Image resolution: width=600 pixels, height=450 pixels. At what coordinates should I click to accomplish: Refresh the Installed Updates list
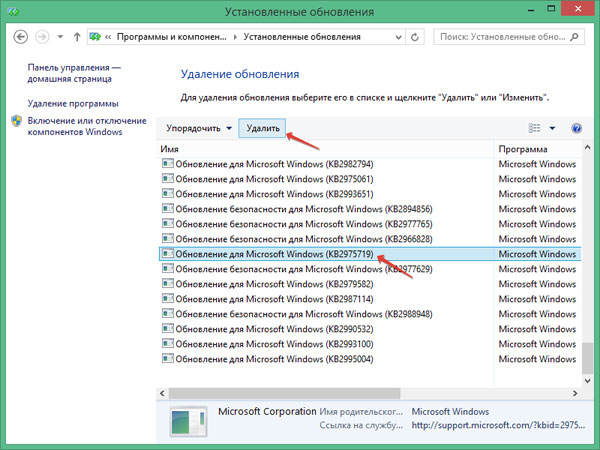pos(415,37)
